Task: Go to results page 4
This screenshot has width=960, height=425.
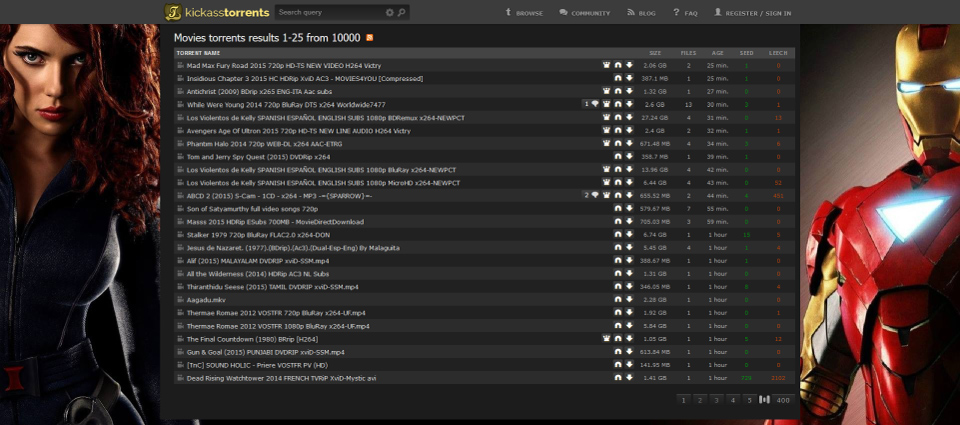Action: pos(732,400)
